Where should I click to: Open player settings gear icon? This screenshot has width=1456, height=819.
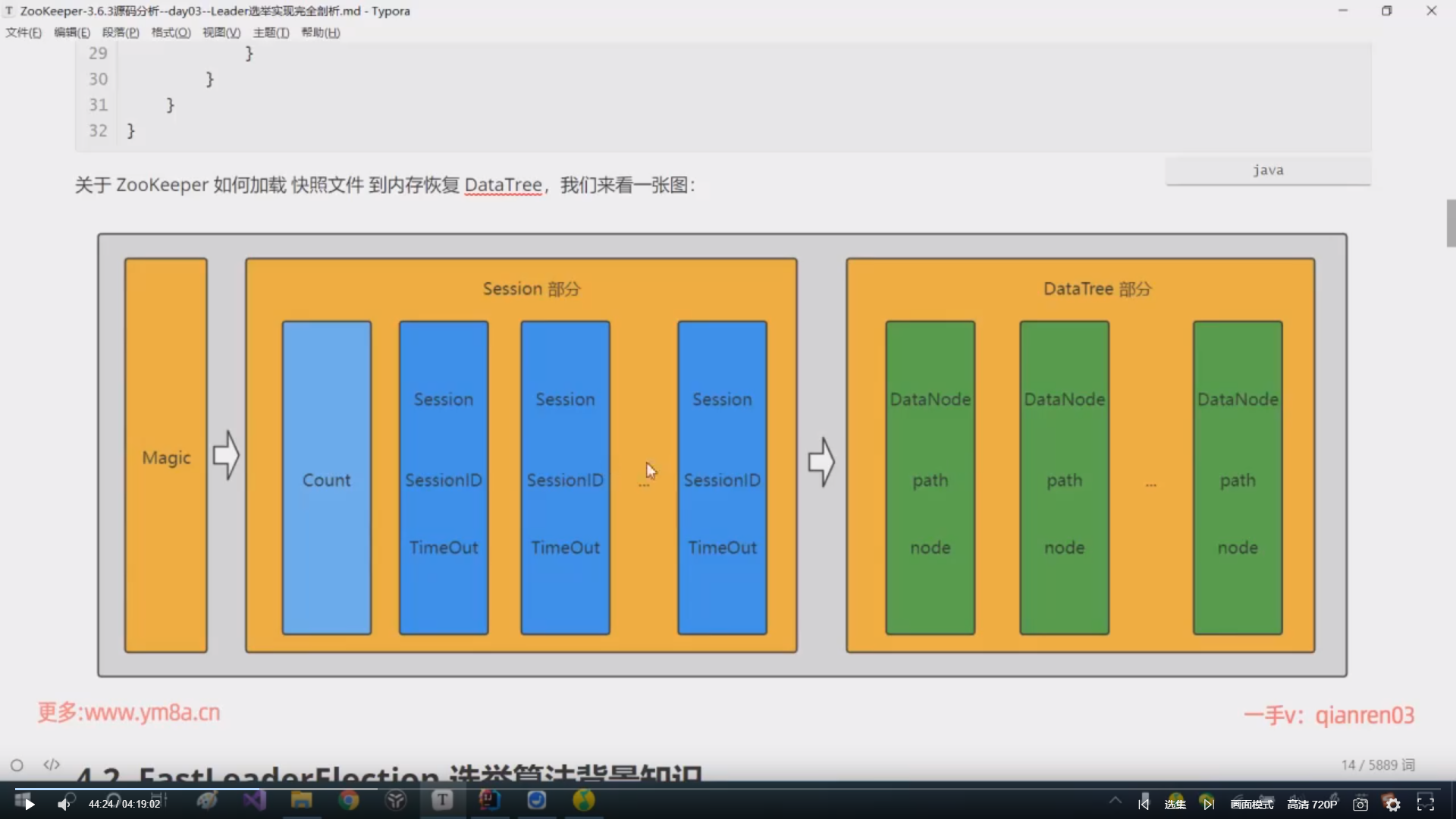point(1393,804)
